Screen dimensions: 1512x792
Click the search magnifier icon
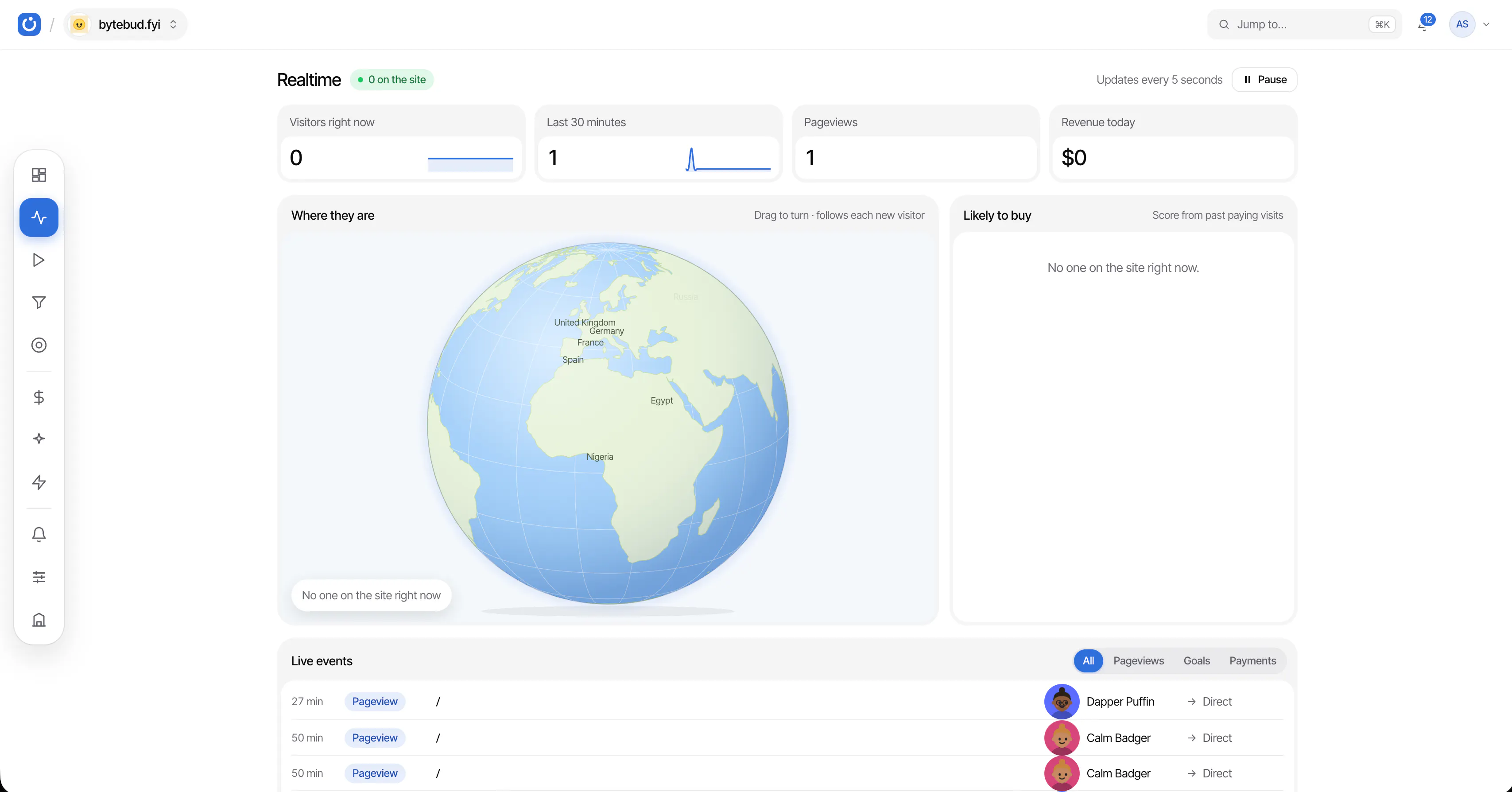[1224, 24]
